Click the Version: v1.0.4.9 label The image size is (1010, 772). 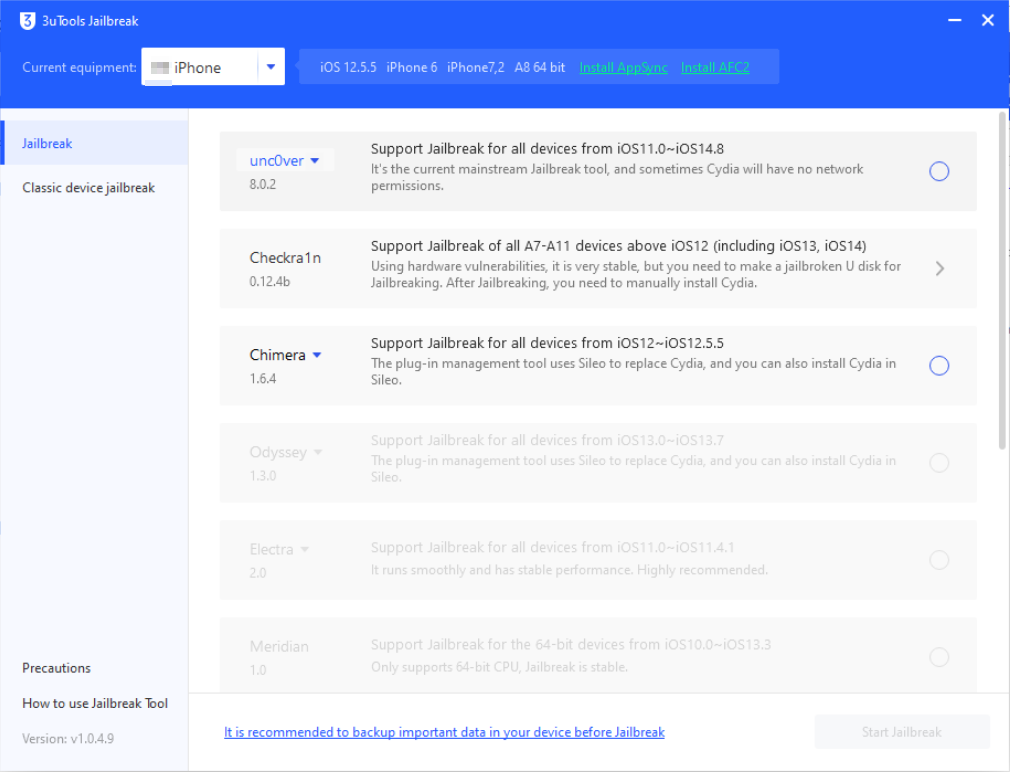[x=68, y=739]
